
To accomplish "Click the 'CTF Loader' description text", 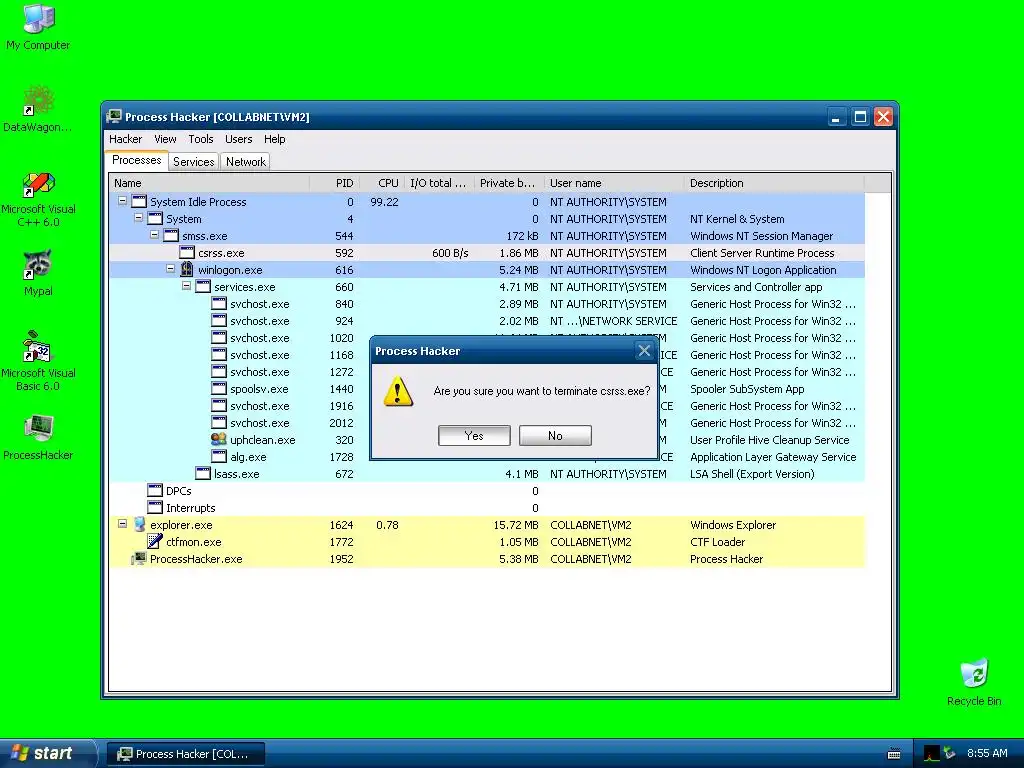I will tap(717, 542).
